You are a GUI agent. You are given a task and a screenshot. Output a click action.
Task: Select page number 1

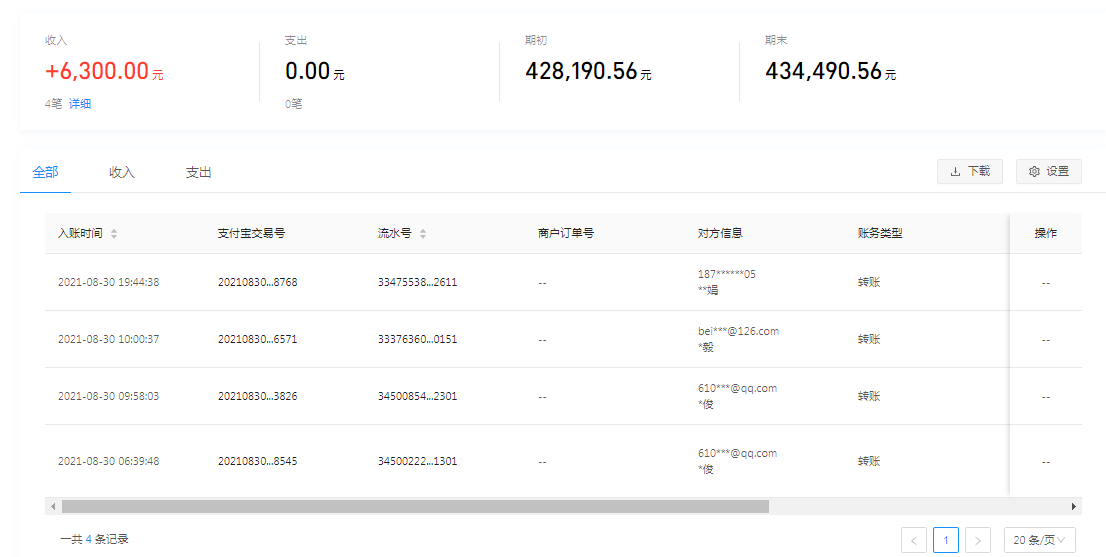coord(945,540)
